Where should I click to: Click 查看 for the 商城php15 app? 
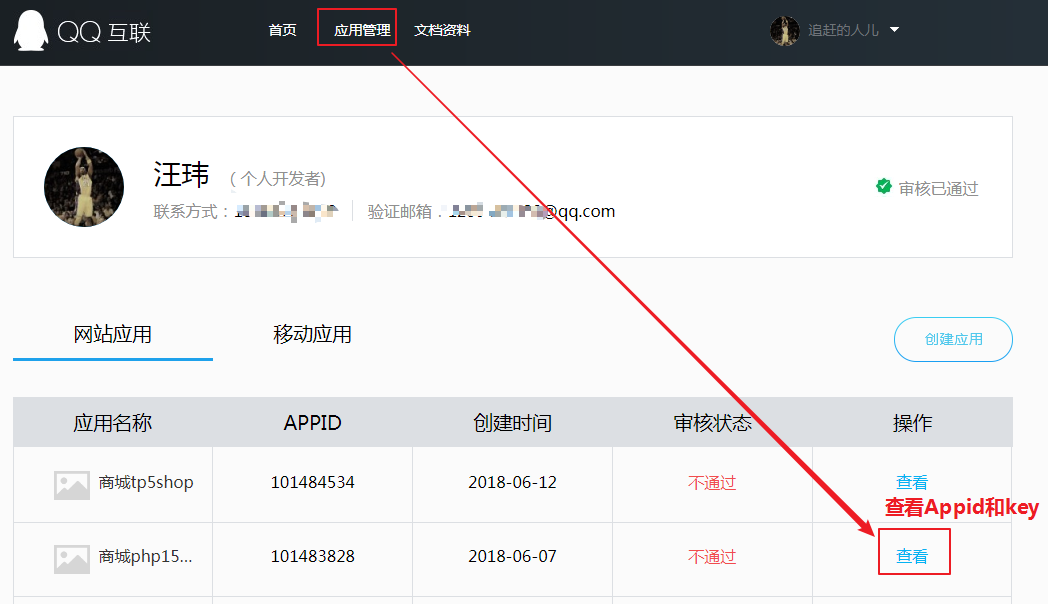coord(912,556)
